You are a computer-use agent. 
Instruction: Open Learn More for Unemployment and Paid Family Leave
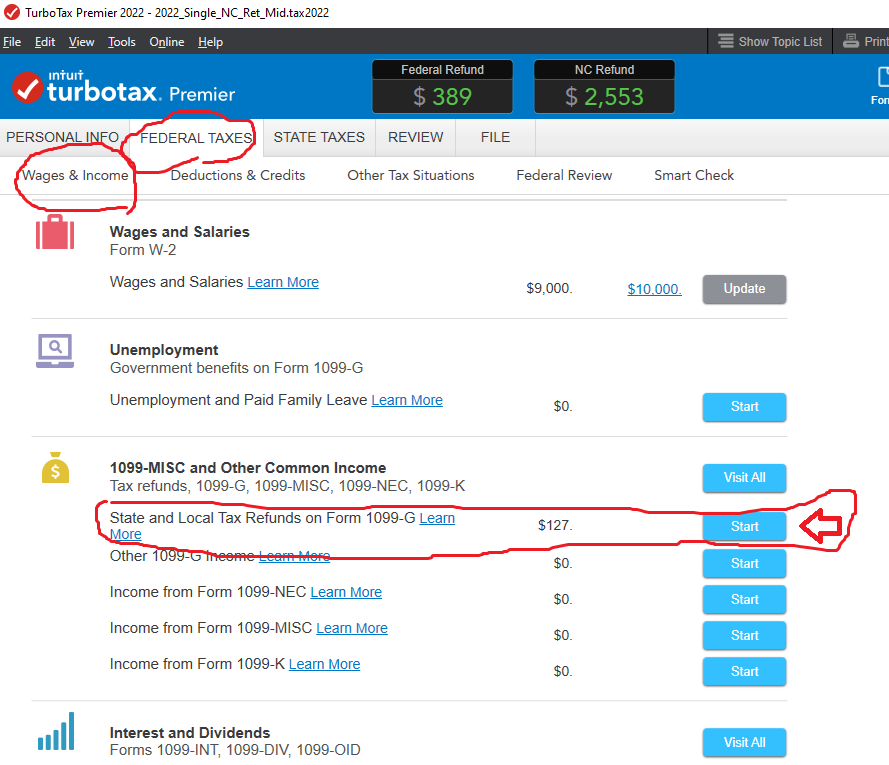(406, 400)
